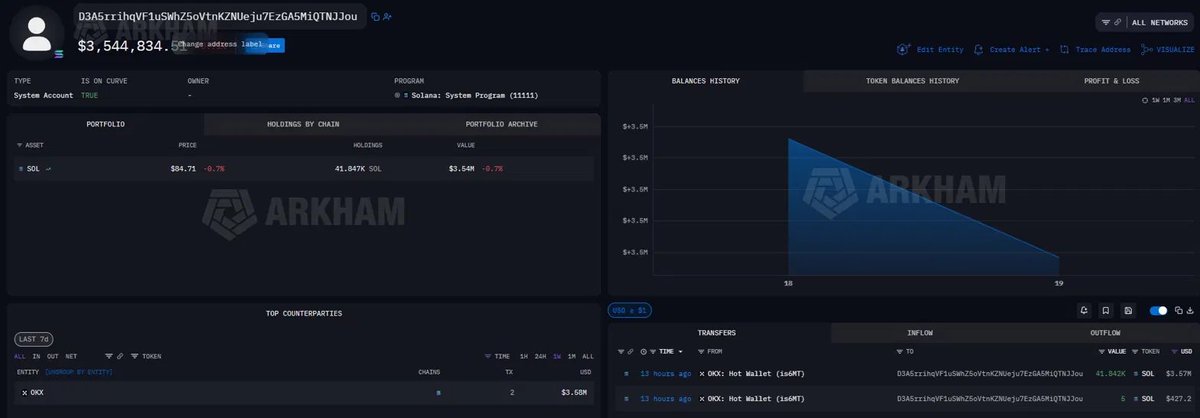Select the NET counterparties filter

tap(71, 356)
